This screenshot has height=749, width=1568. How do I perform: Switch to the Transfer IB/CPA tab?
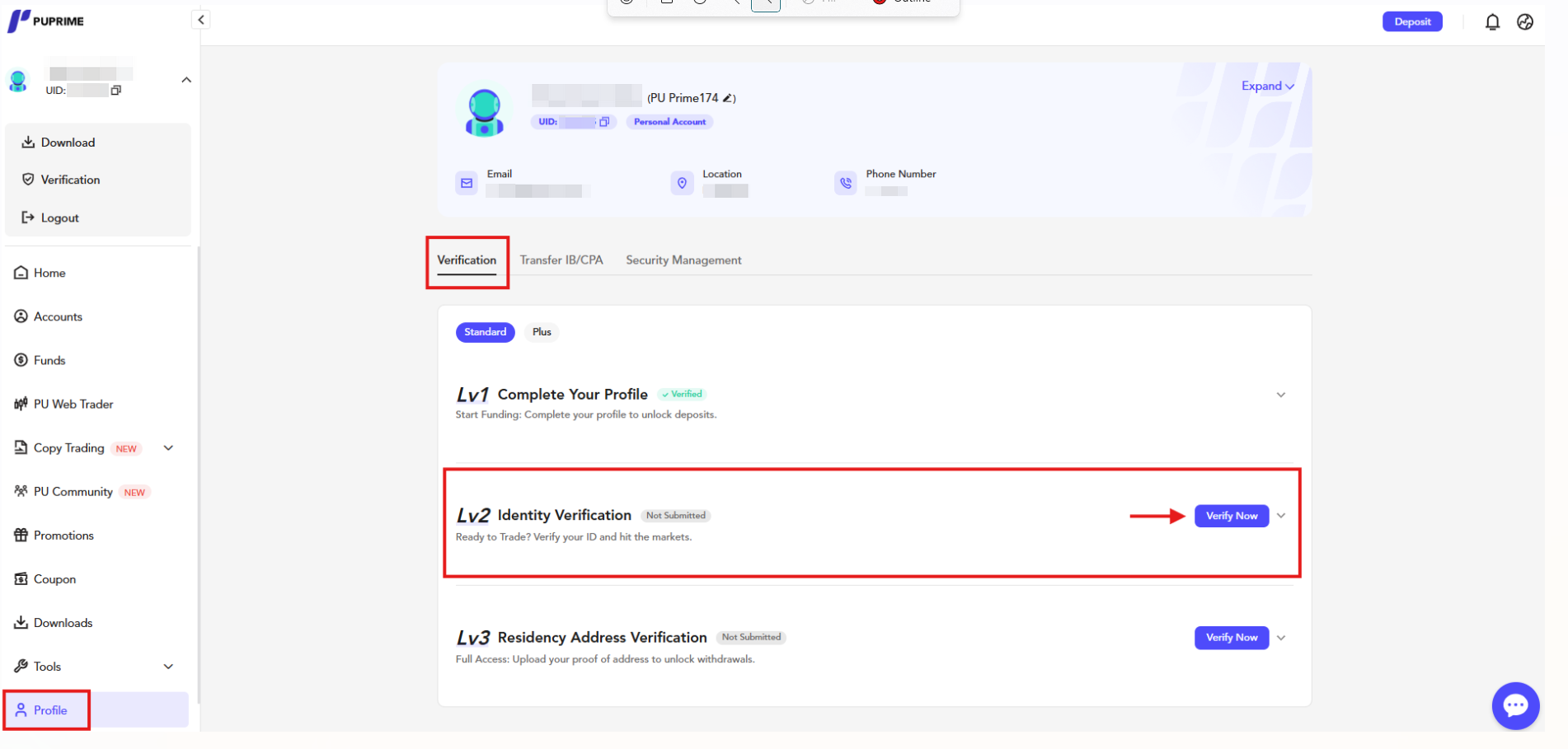[561, 260]
